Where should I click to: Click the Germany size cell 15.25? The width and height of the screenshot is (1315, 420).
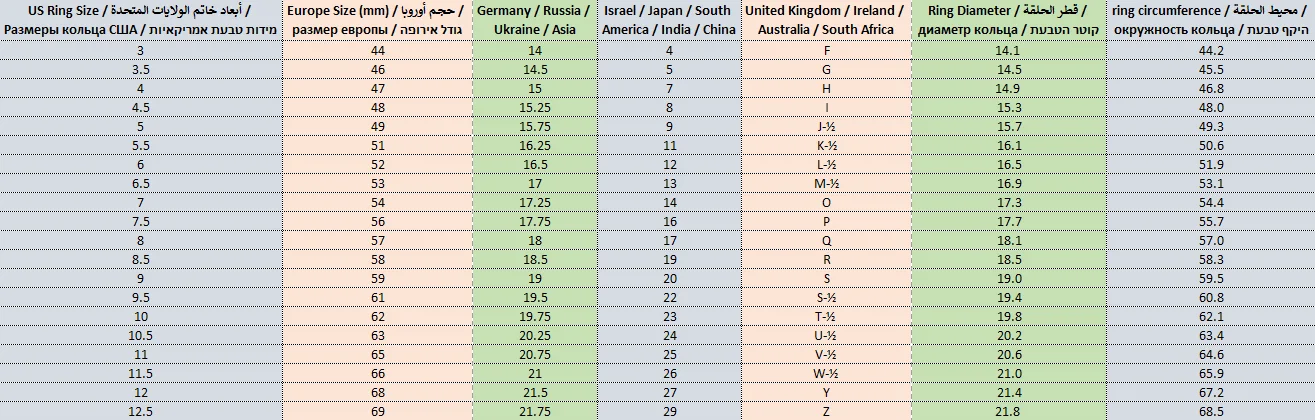[534, 107]
